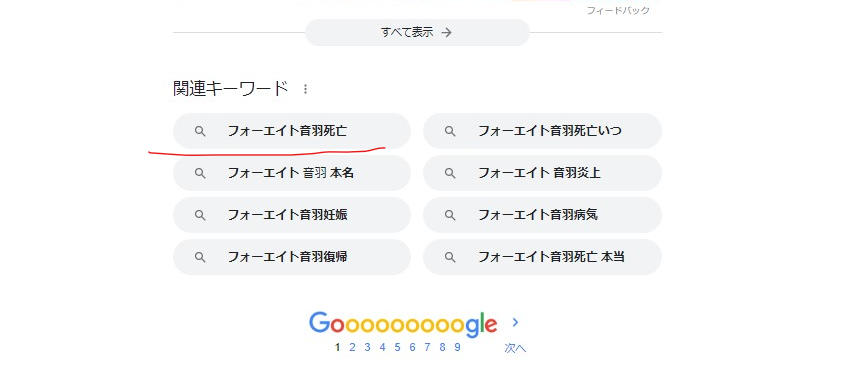Viewport: 844px width, 370px height.
Task: Click search icon beside フォーエイト音羽死亡
Action: coord(200,131)
